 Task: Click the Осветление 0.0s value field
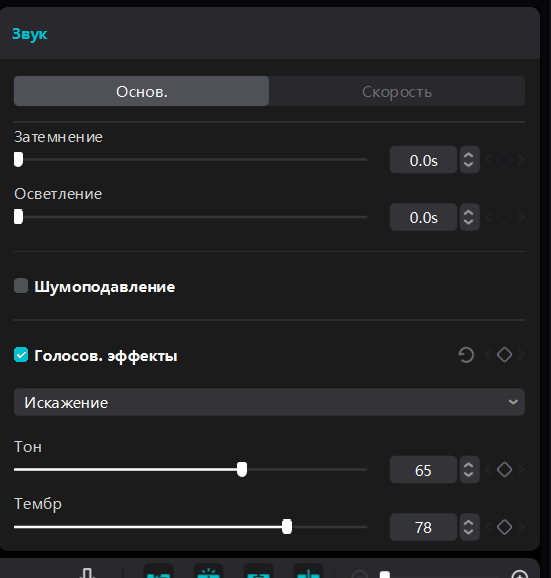(423, 217)
